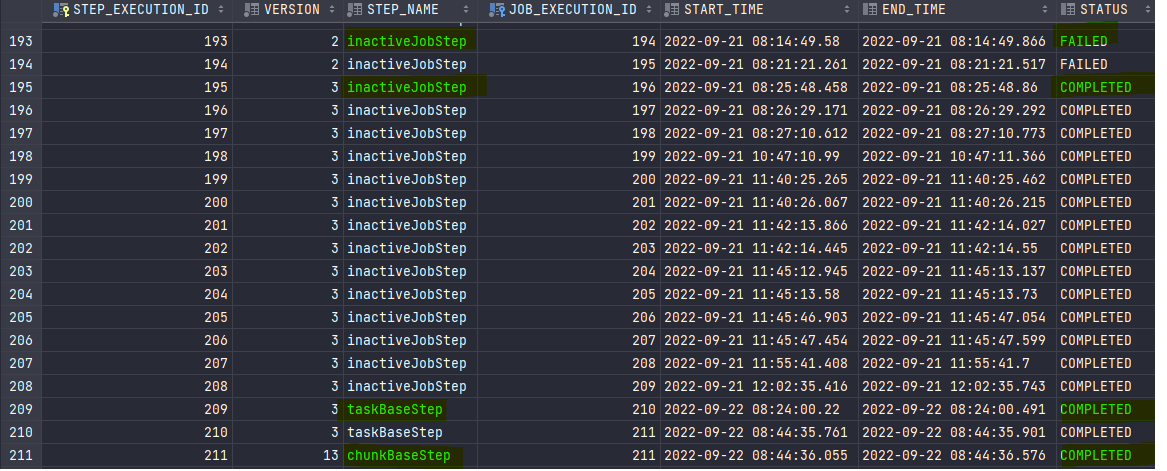Click start time 2022-09-22 08:24:00.22
The width and height of the screenshot is (1167, 471).
[x=752, y=409]
